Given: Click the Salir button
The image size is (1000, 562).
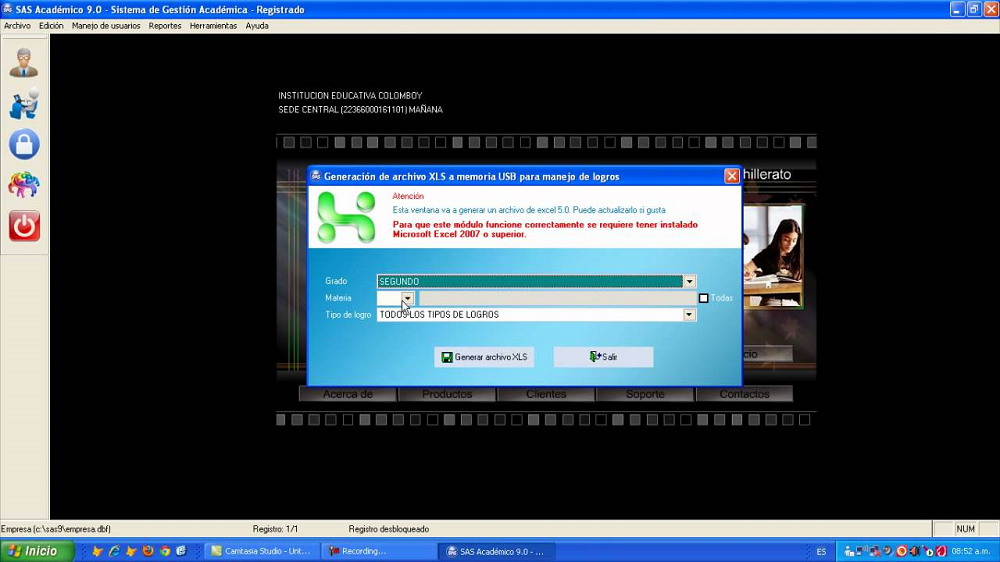Looking at the screenshot, I should 603,357.
